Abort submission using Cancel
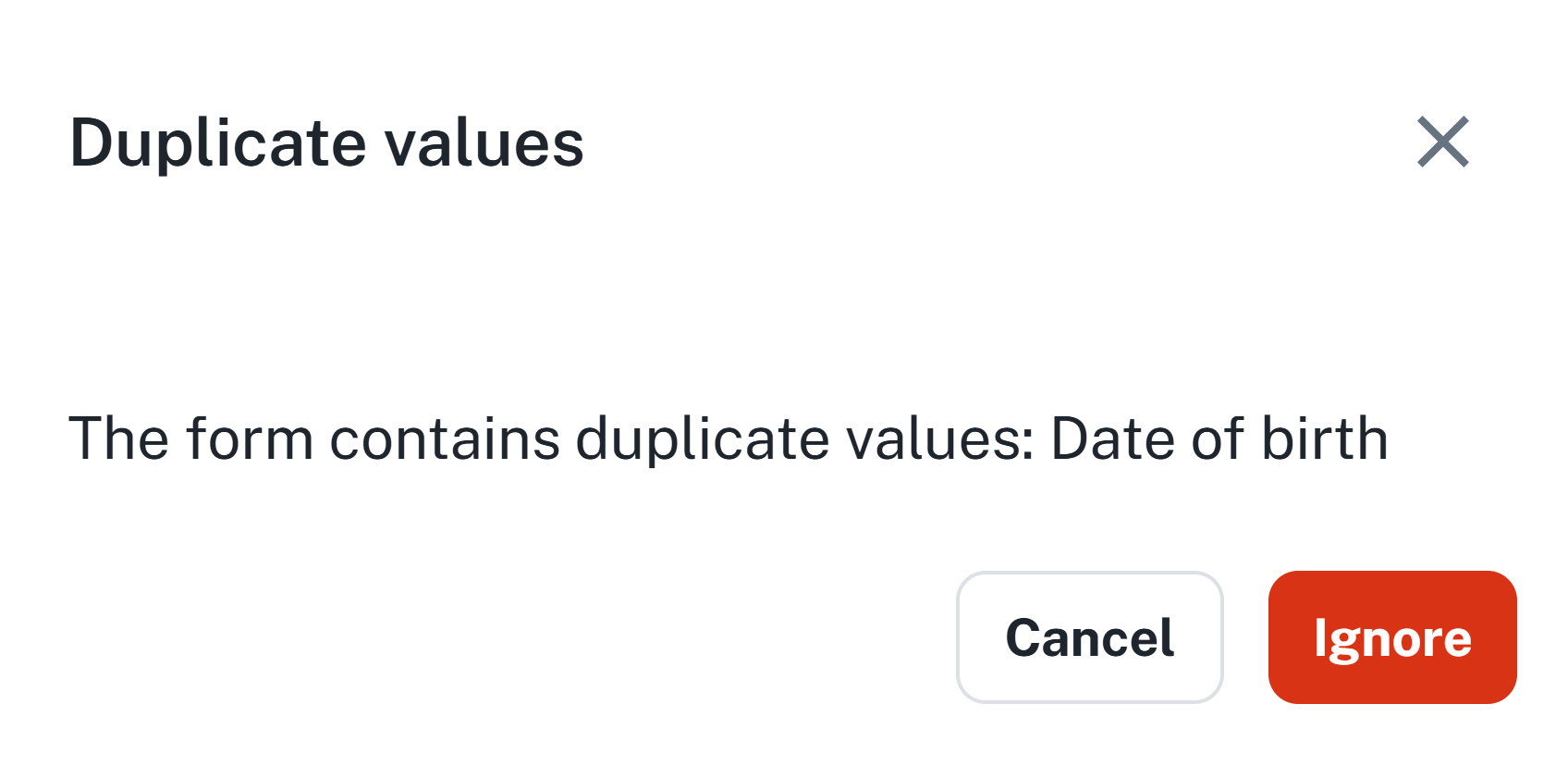The height and width of the screenshot is (778, 1568). (x=1089, y=637)
